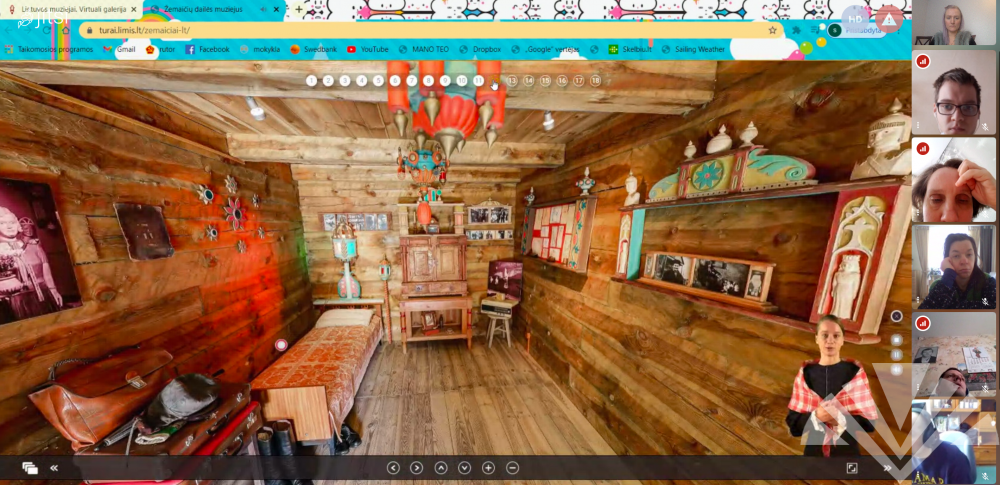This screenshot has width=1000, height=485.
Task: Select panorama scene 6
Action: 395,80
